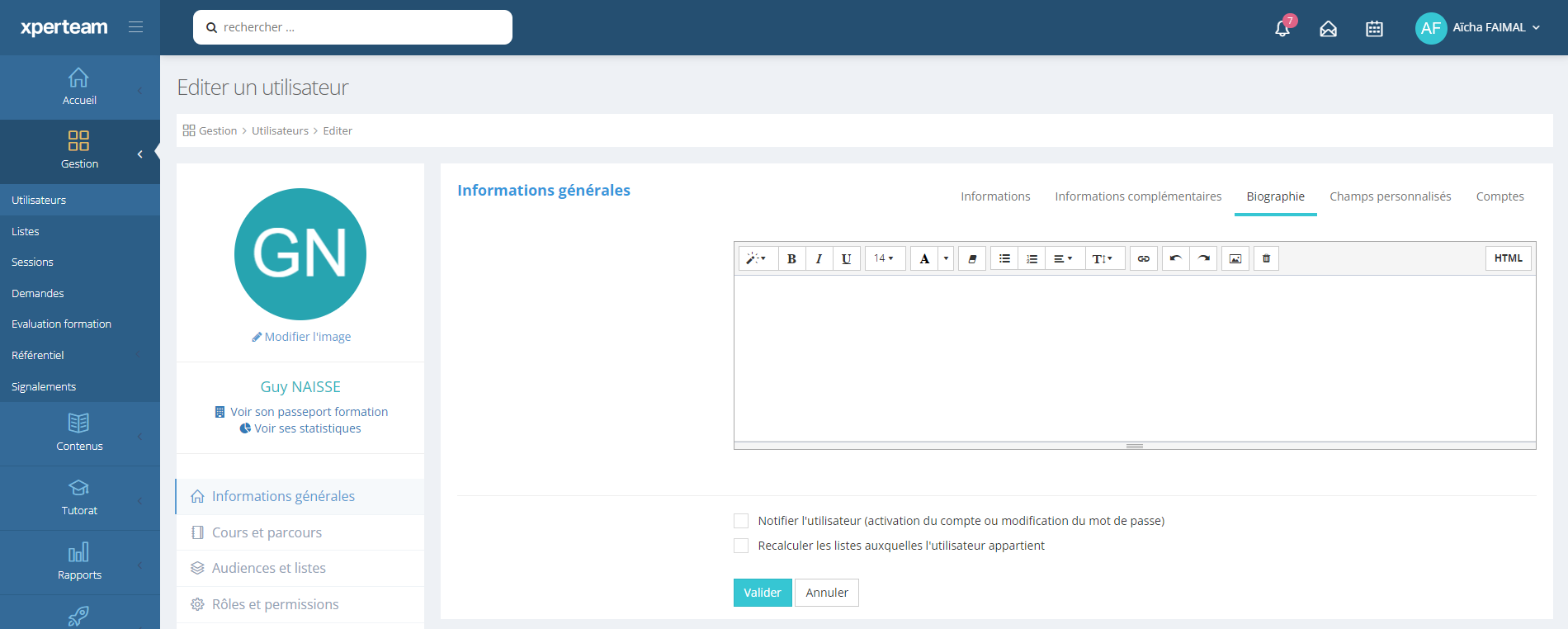Apply italic formatting in the editor

click(x=819, y=258)
